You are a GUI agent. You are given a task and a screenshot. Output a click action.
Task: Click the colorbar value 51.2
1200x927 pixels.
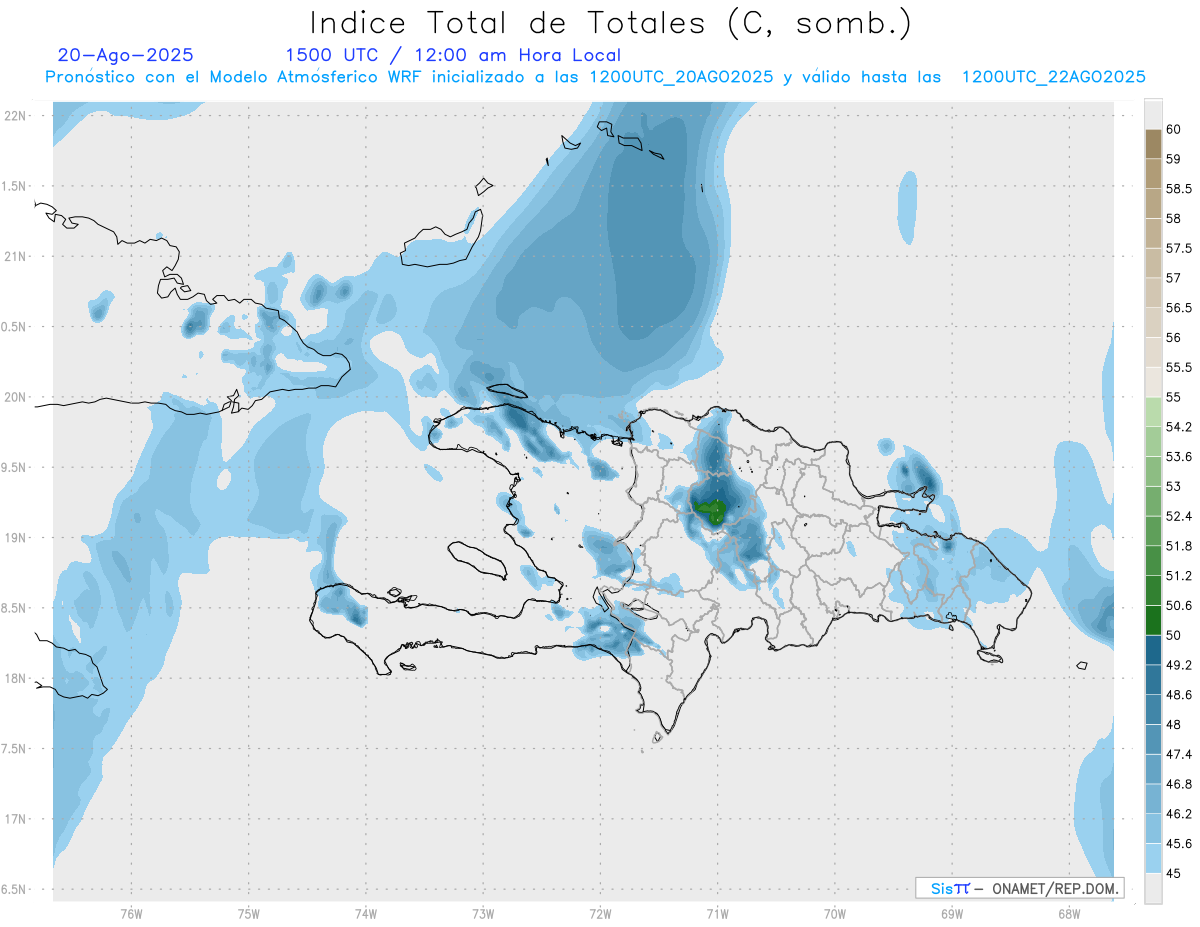[1179, 576]
